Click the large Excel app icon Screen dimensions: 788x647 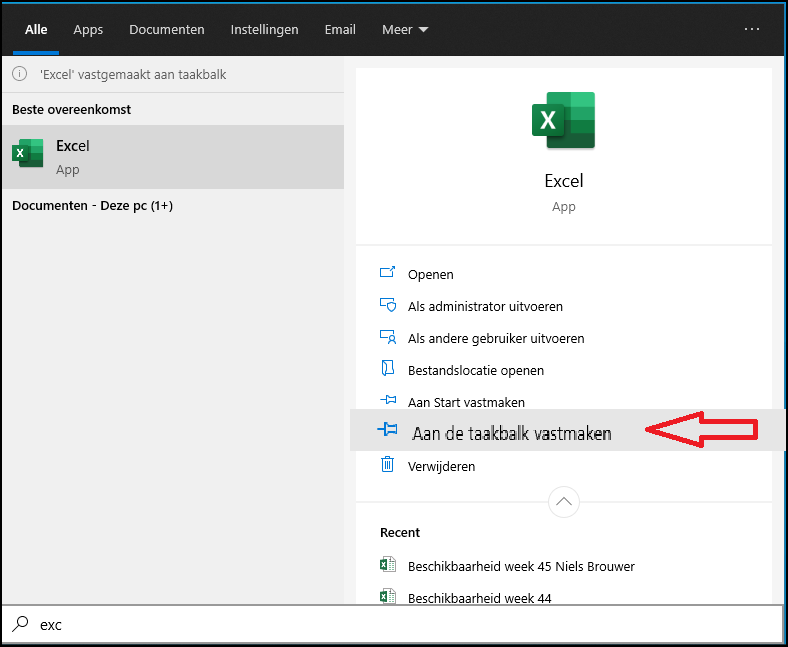point(563,120)
